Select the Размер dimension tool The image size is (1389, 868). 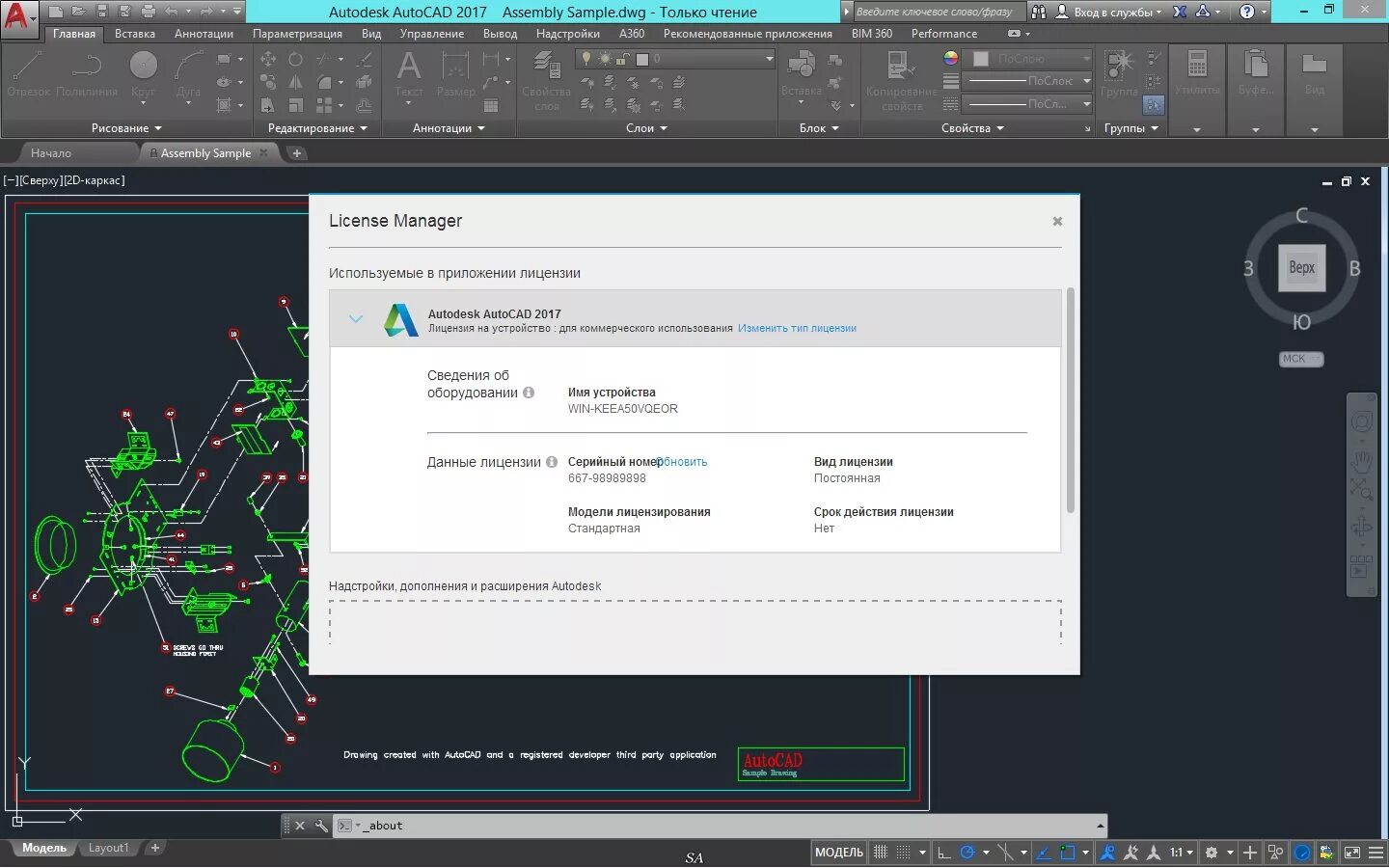tap(455, 75)
